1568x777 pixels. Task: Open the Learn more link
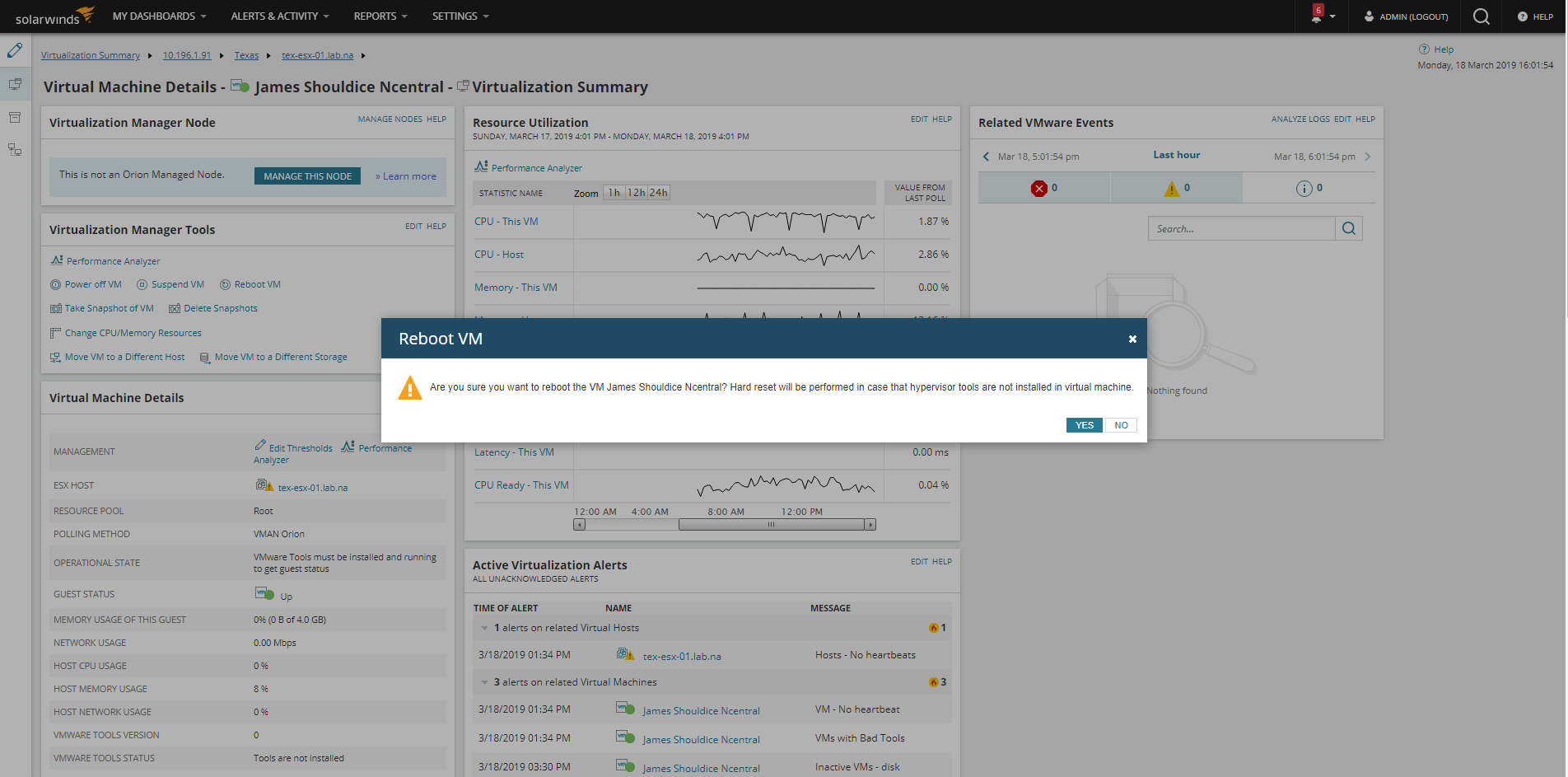click(x=406, y=176)
